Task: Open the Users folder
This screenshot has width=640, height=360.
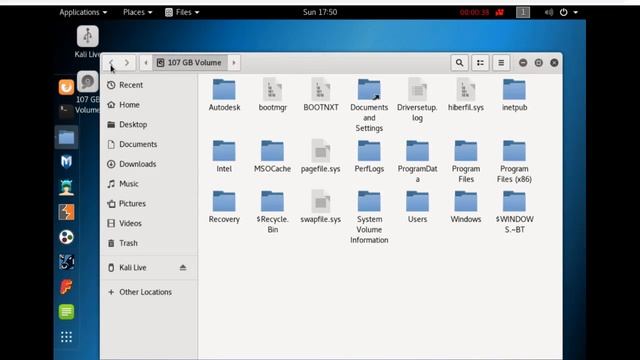Action: pos(417,207)
